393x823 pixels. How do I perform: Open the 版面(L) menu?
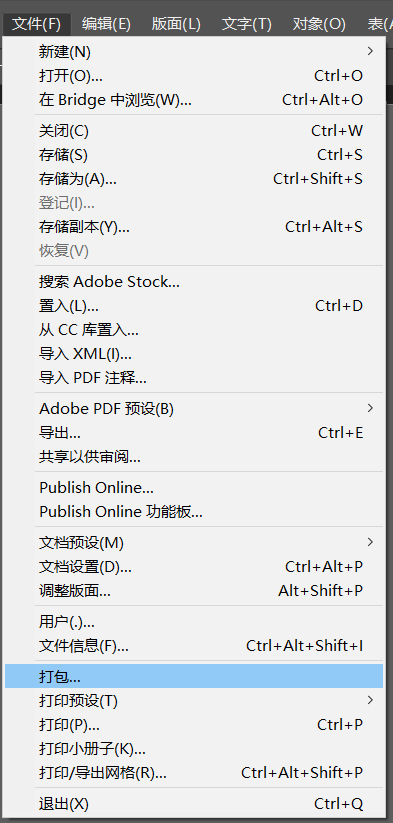(x=176, y=24)
